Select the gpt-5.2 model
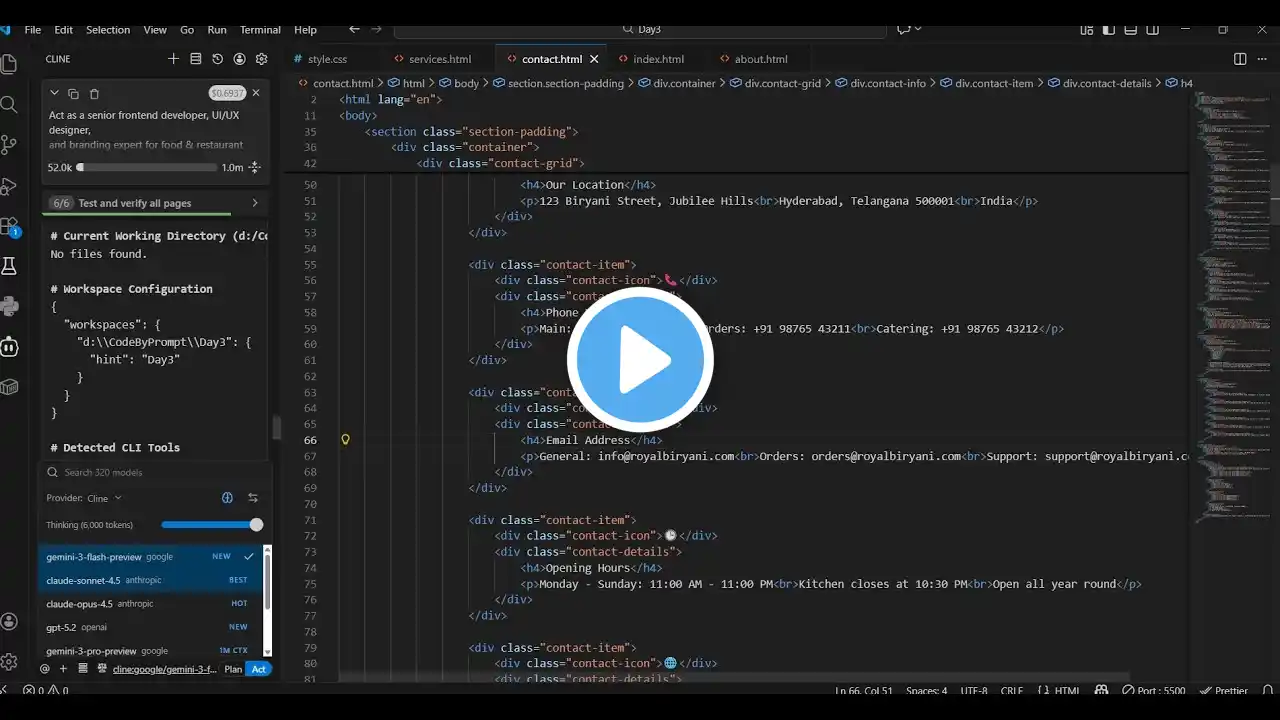 [150, 627]
